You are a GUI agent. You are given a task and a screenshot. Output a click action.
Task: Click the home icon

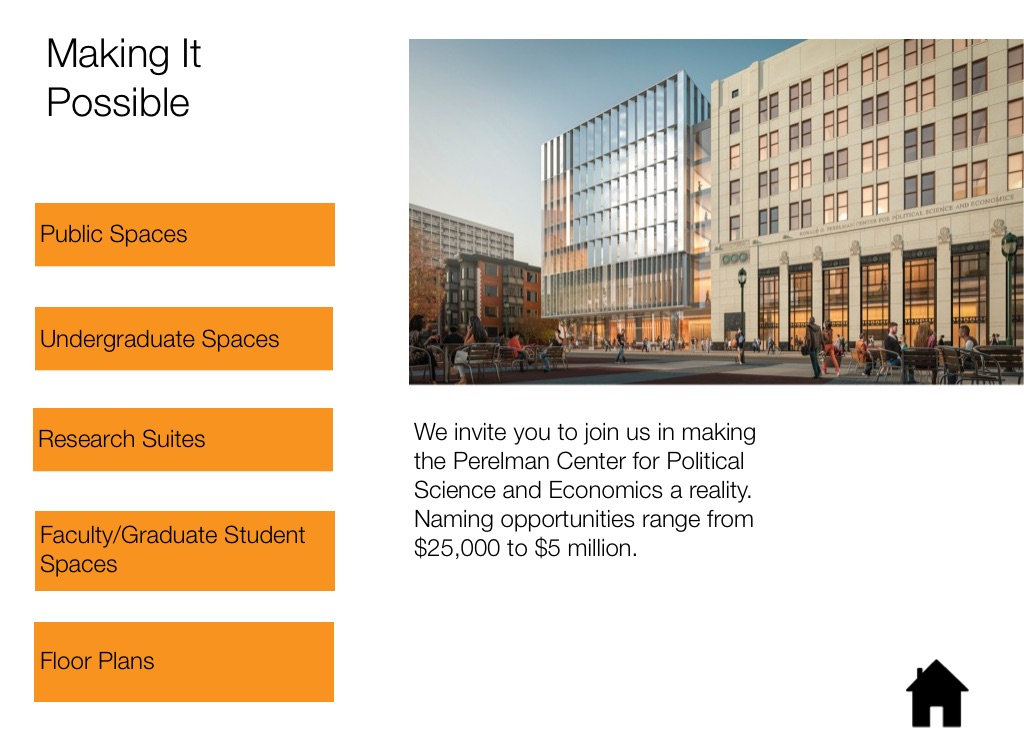[937, 693]
